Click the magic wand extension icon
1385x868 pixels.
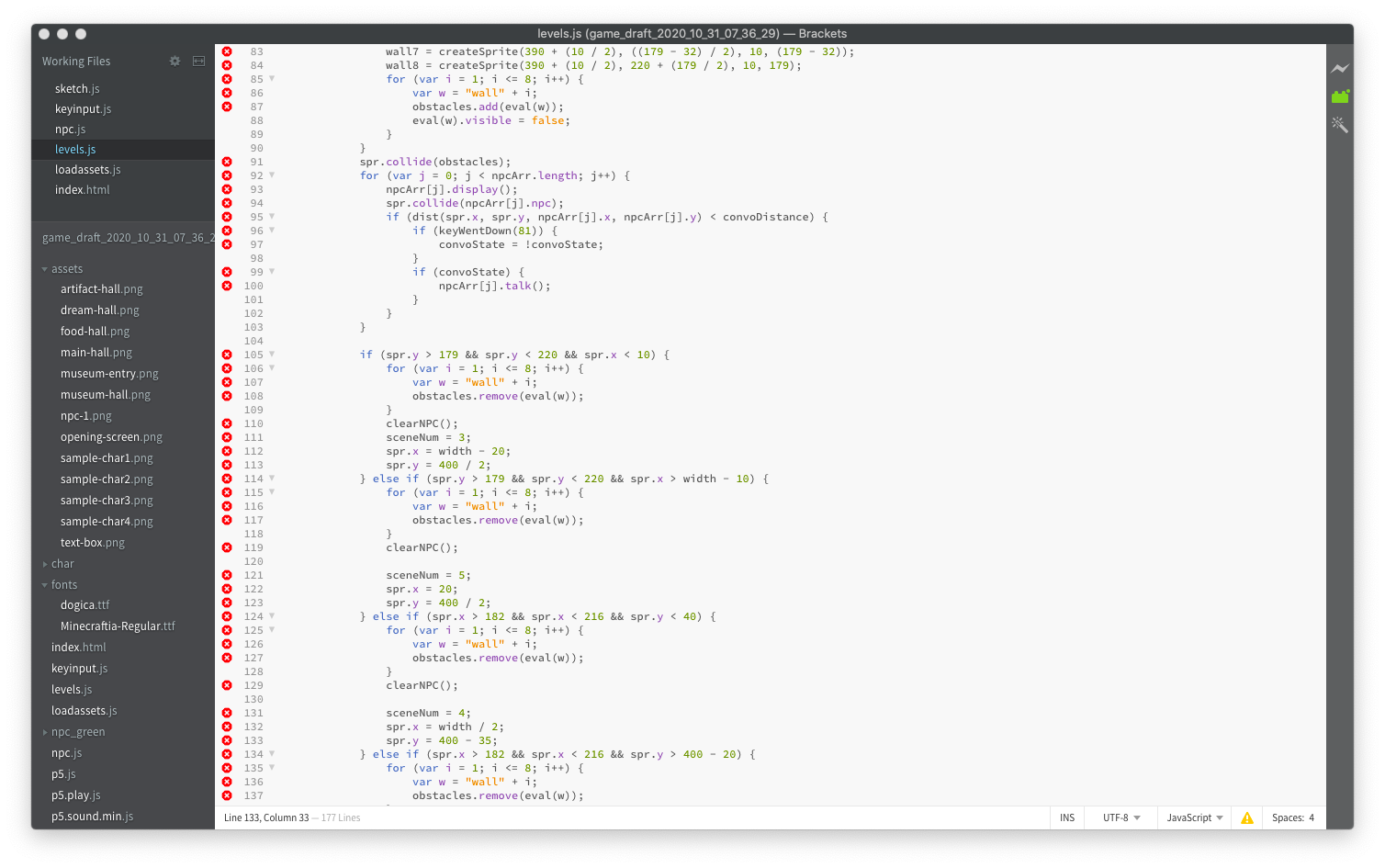(1341, 125)
